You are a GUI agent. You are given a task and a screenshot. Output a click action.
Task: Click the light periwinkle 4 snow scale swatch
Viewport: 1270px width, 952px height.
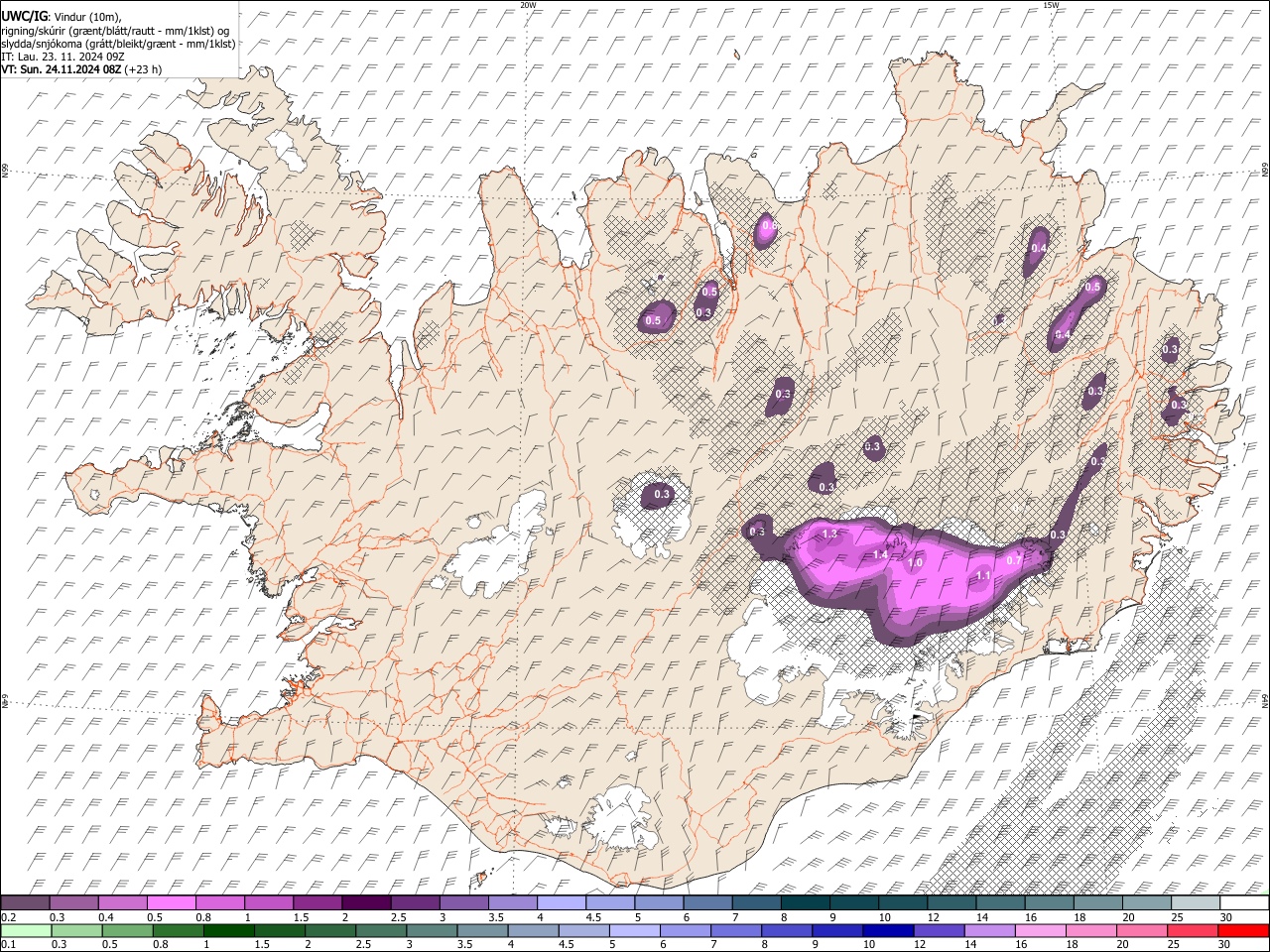point(560,902)
